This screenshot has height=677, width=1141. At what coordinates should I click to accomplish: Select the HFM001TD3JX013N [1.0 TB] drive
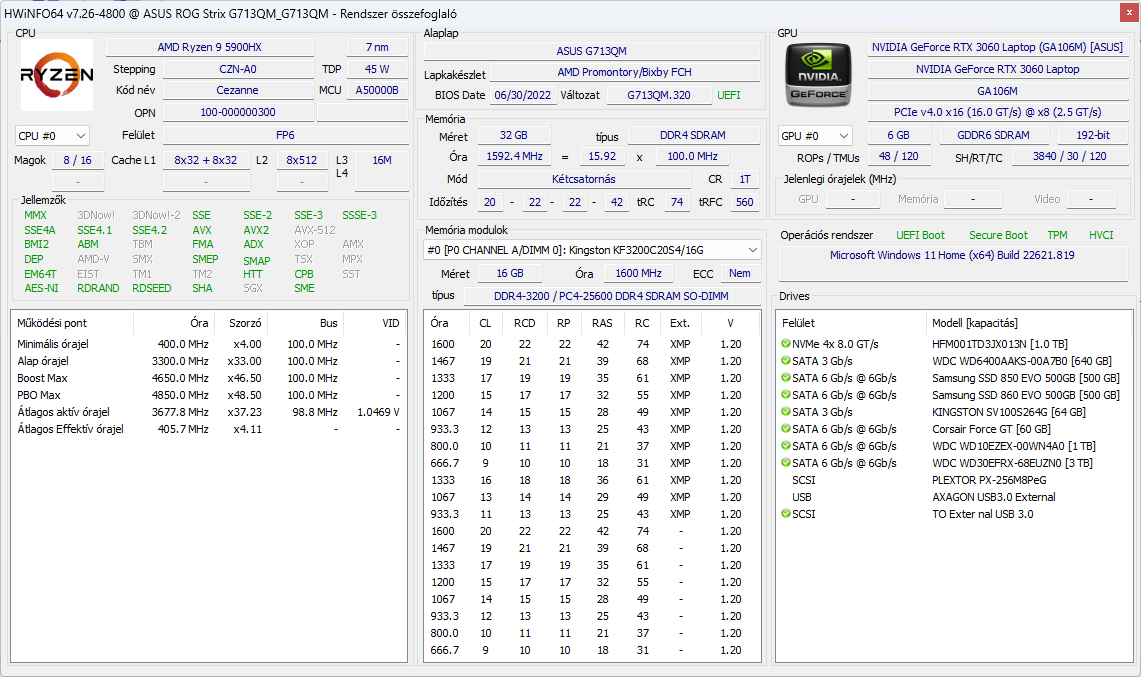pyautogui.click(x=955, y=344)
